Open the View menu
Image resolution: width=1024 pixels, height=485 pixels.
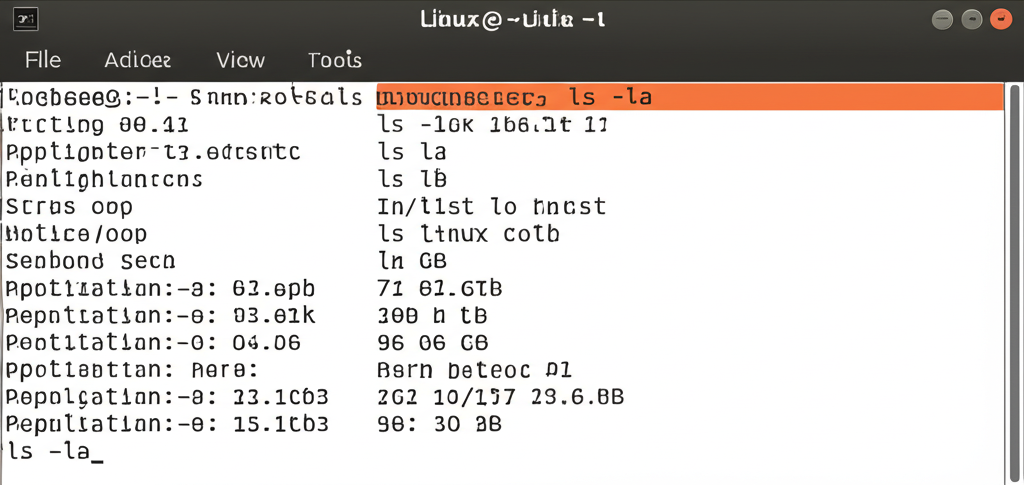[x=240, y=61]
